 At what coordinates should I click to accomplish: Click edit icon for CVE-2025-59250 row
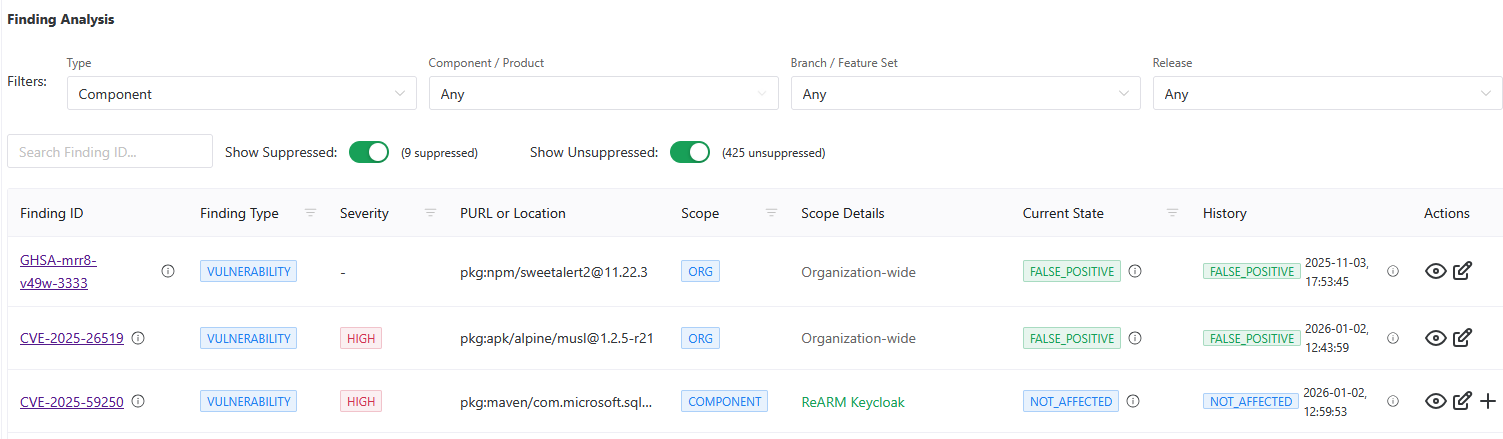coord(1462,401)
